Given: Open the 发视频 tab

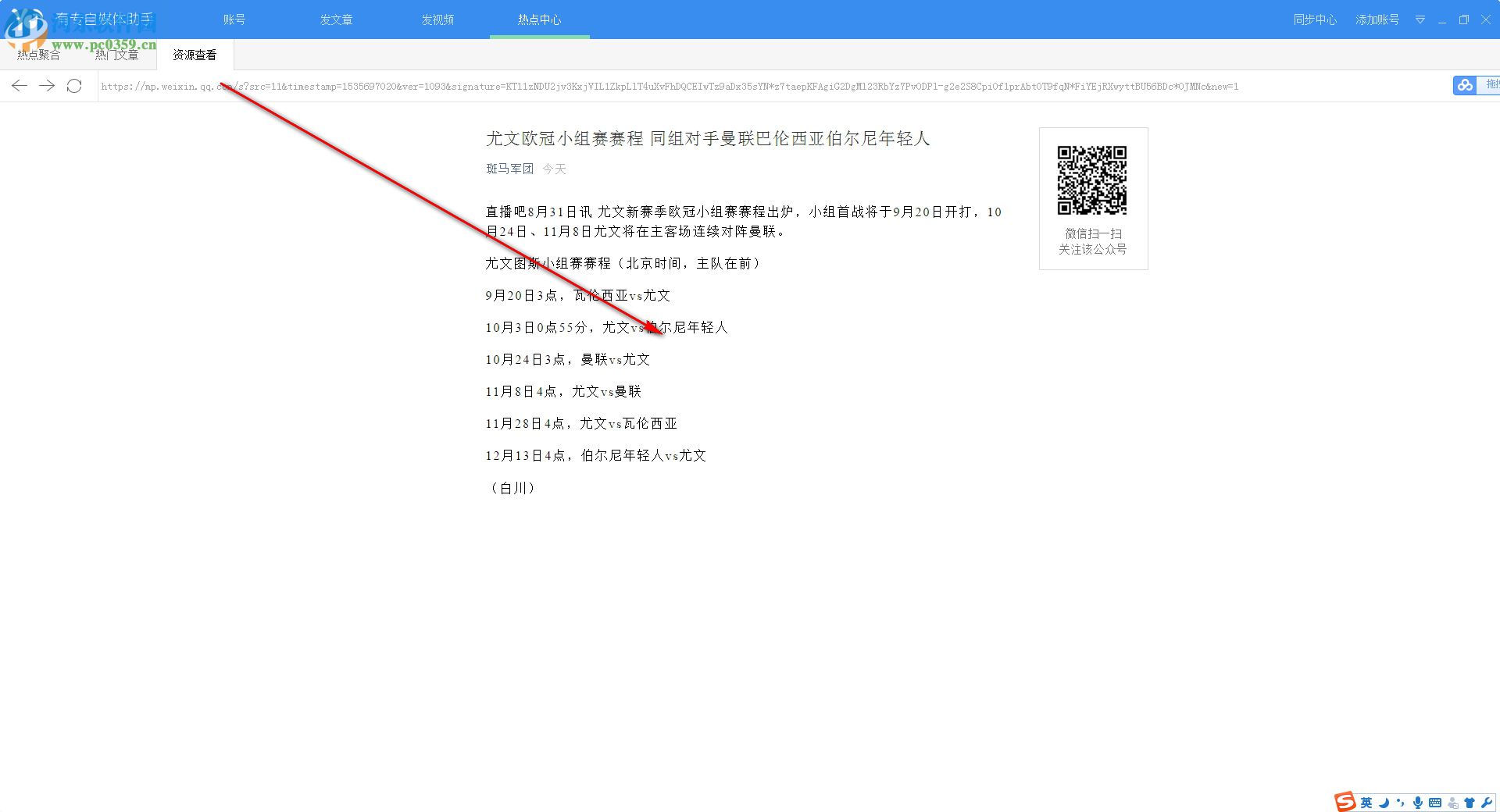Looking at the screenshot, I should (437, 20).
